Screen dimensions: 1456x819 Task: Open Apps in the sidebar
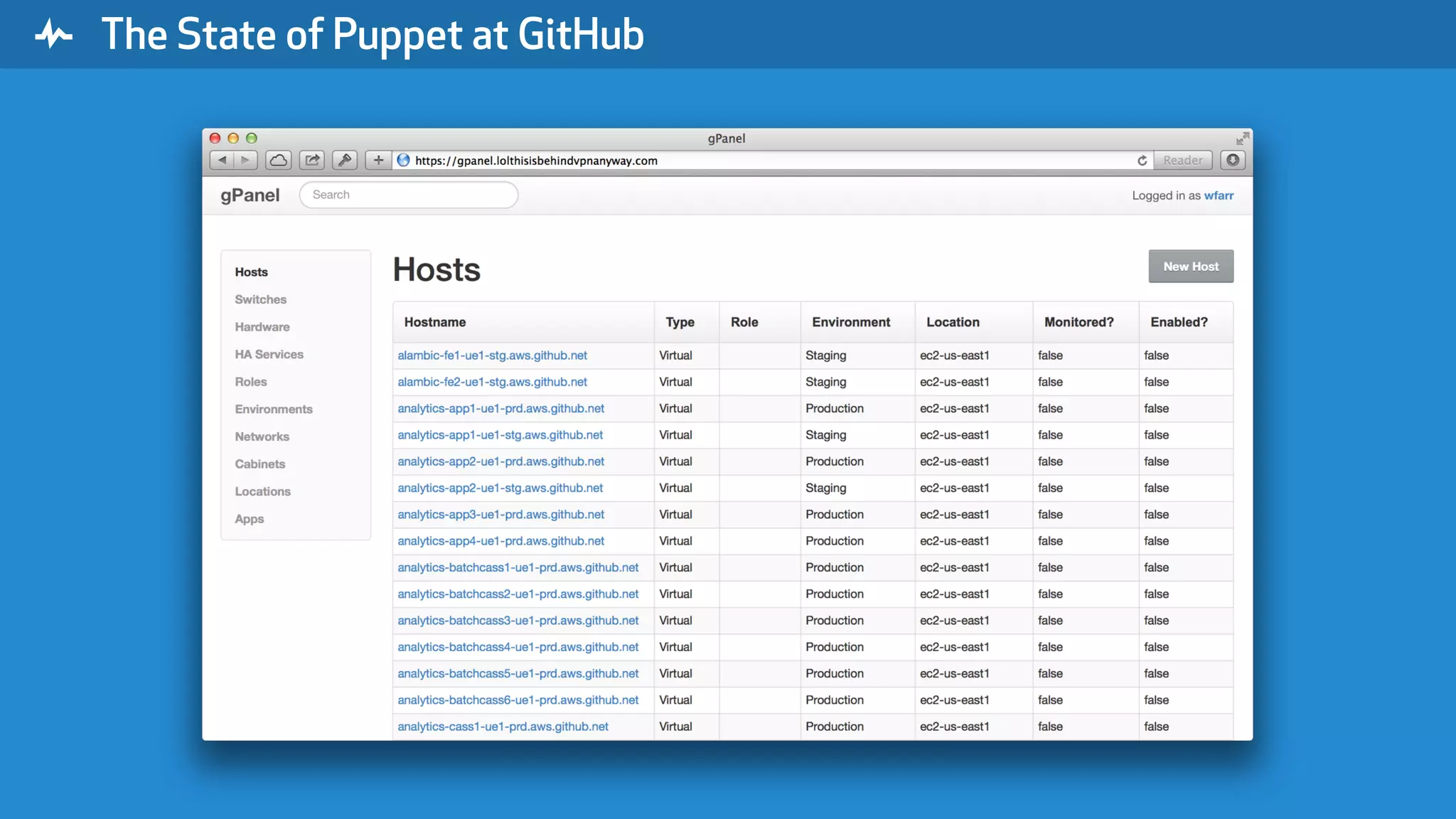(x=250, y=519)
